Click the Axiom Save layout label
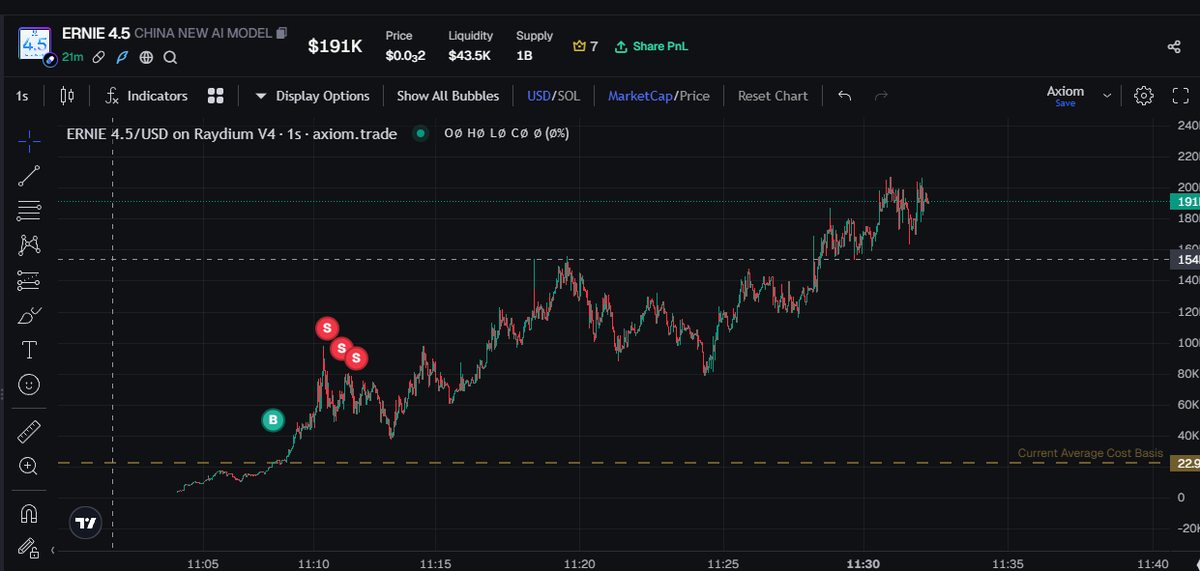This screenshot has width=1200, height=571. click(x=1065, y=96)
